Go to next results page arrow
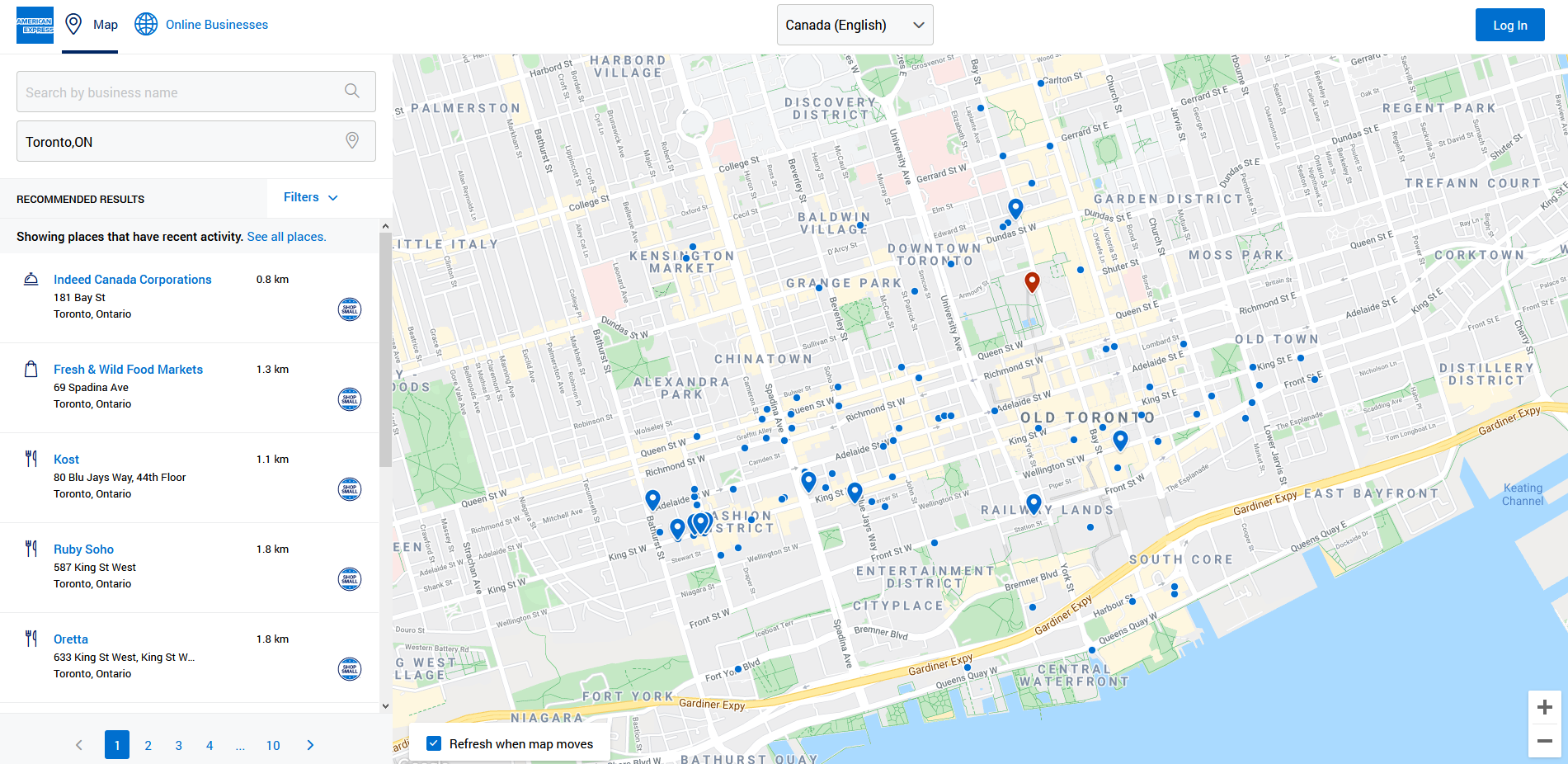 pyautogui.click(x=310, y=745)
